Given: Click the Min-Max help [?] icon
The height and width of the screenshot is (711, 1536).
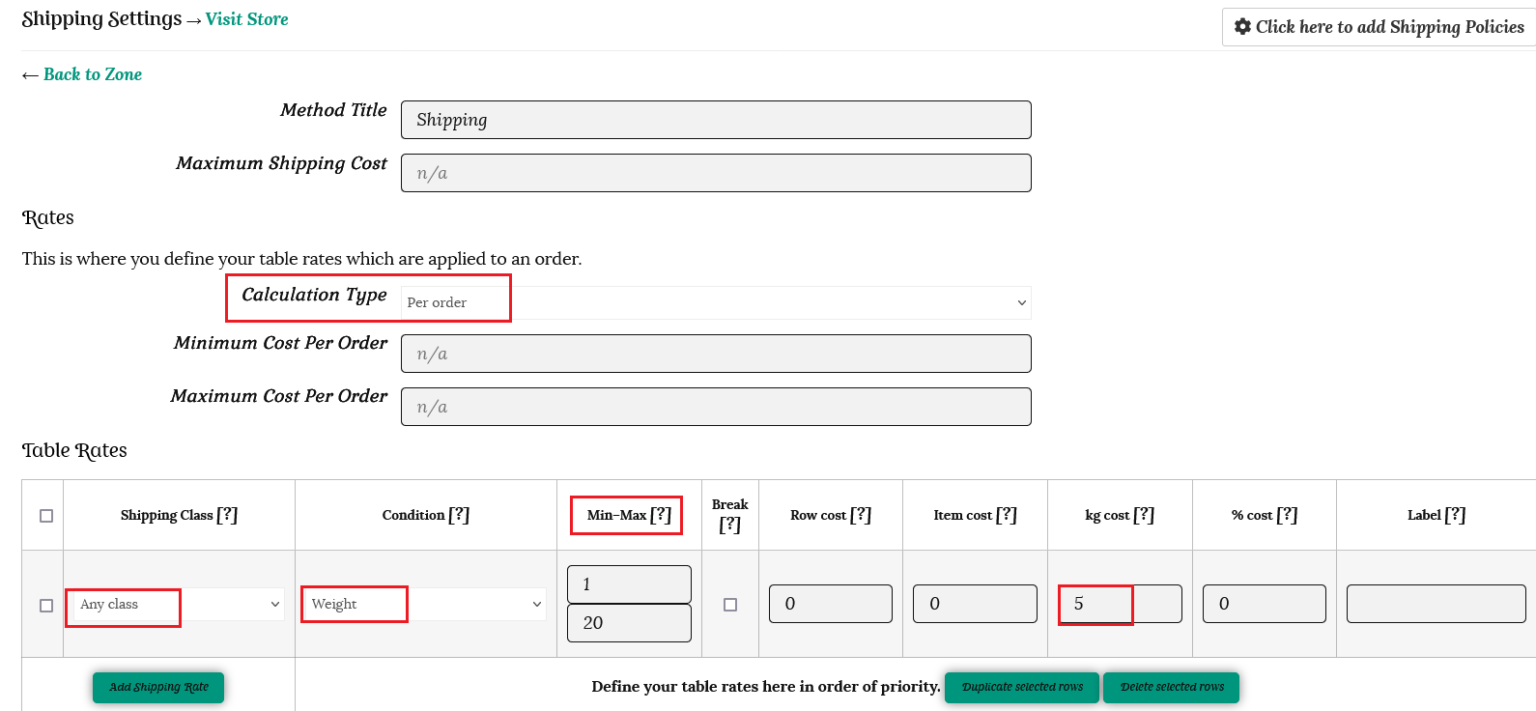Looking at the screenshot, I should click(x=660, y=515).
